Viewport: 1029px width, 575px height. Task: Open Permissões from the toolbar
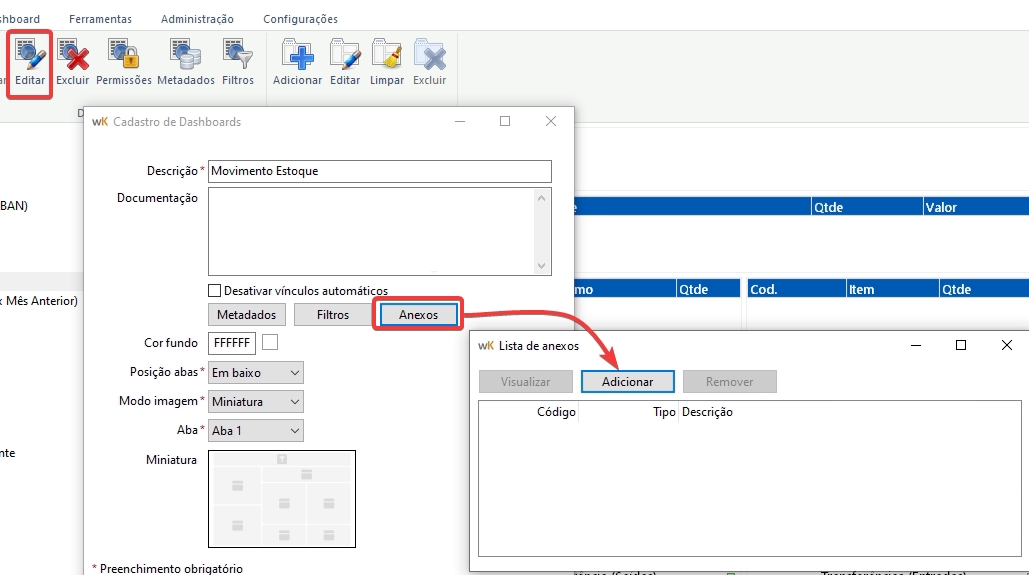[124, 62]
